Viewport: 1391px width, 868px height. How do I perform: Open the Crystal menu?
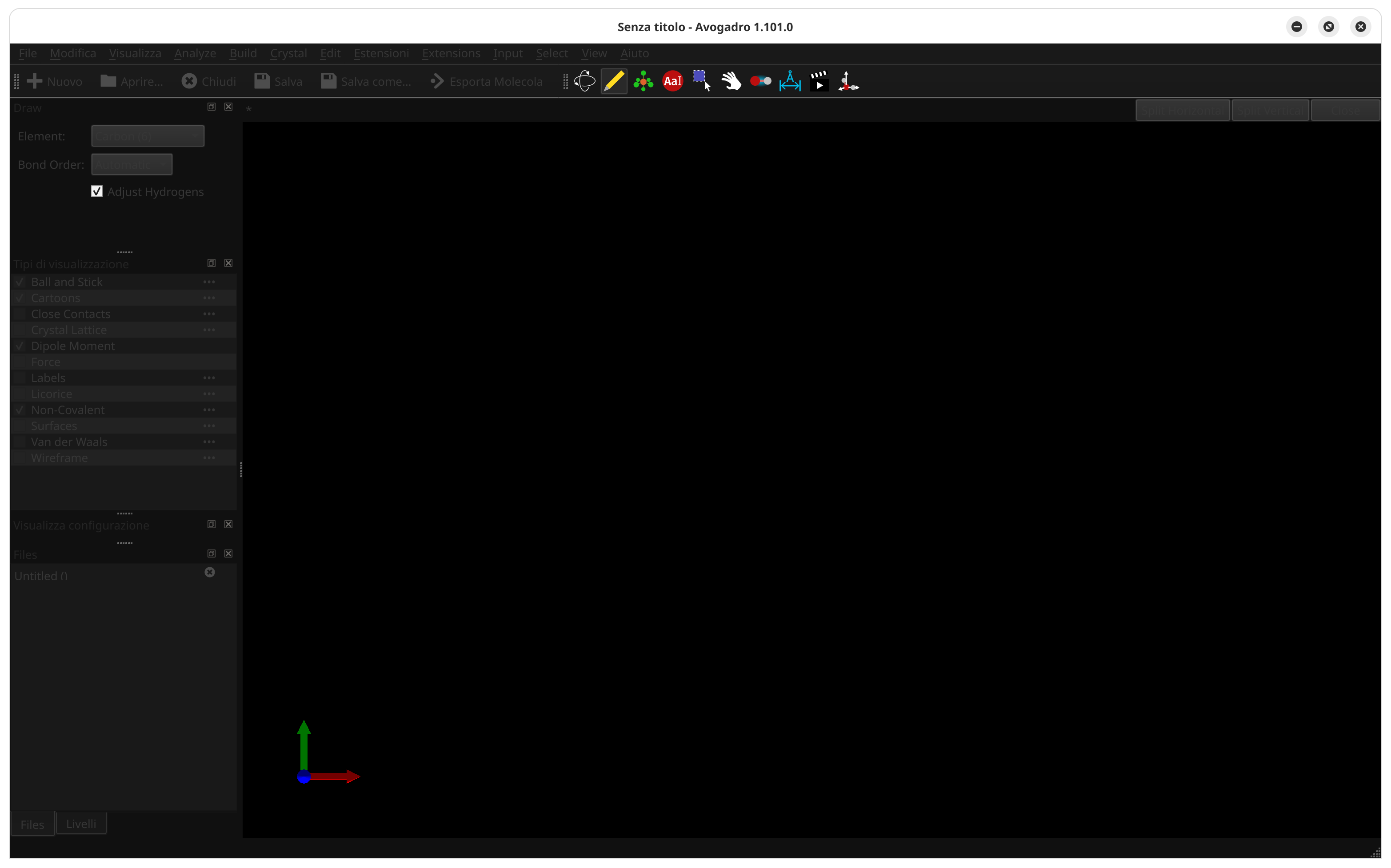288,53
